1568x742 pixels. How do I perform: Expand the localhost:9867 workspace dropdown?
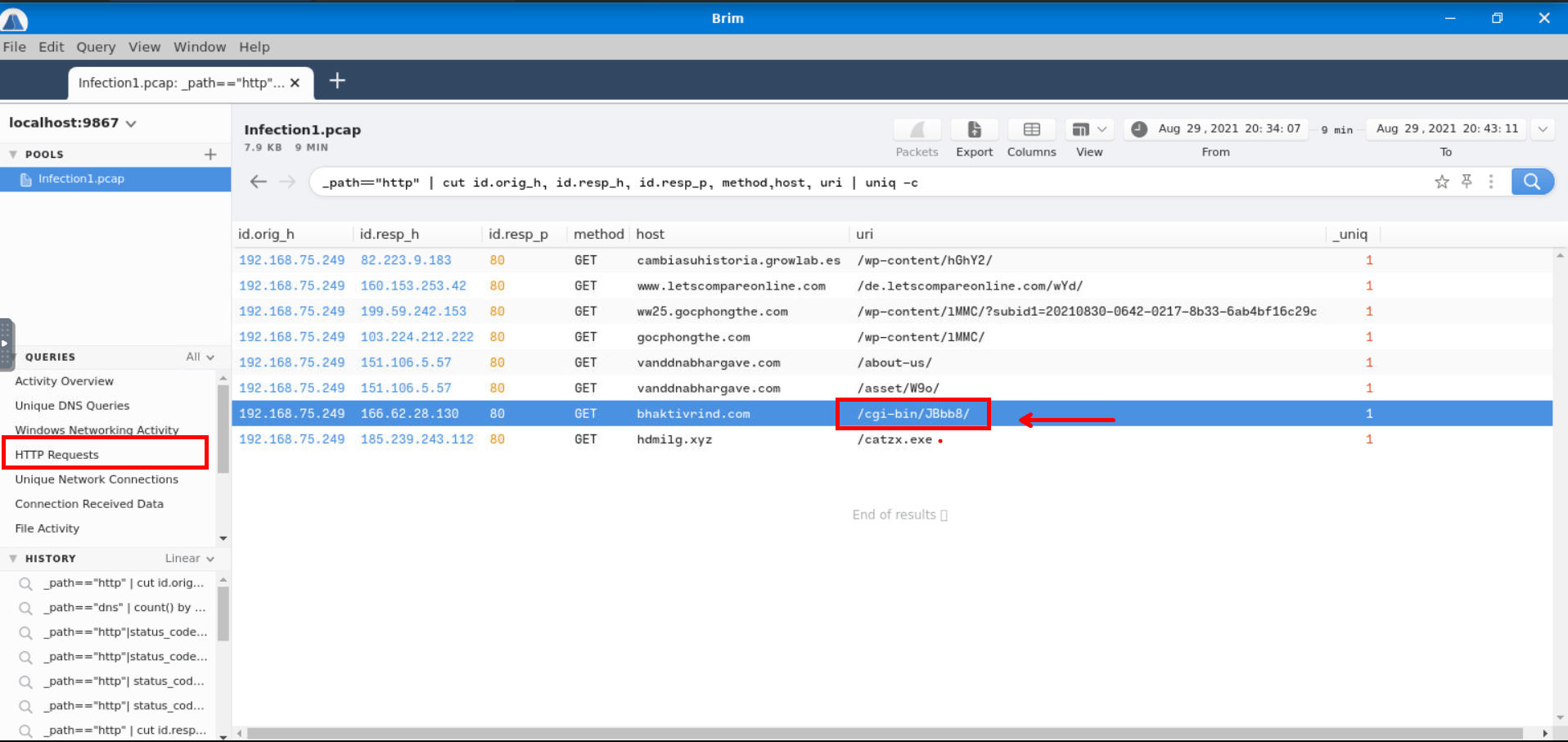[131, 124]
